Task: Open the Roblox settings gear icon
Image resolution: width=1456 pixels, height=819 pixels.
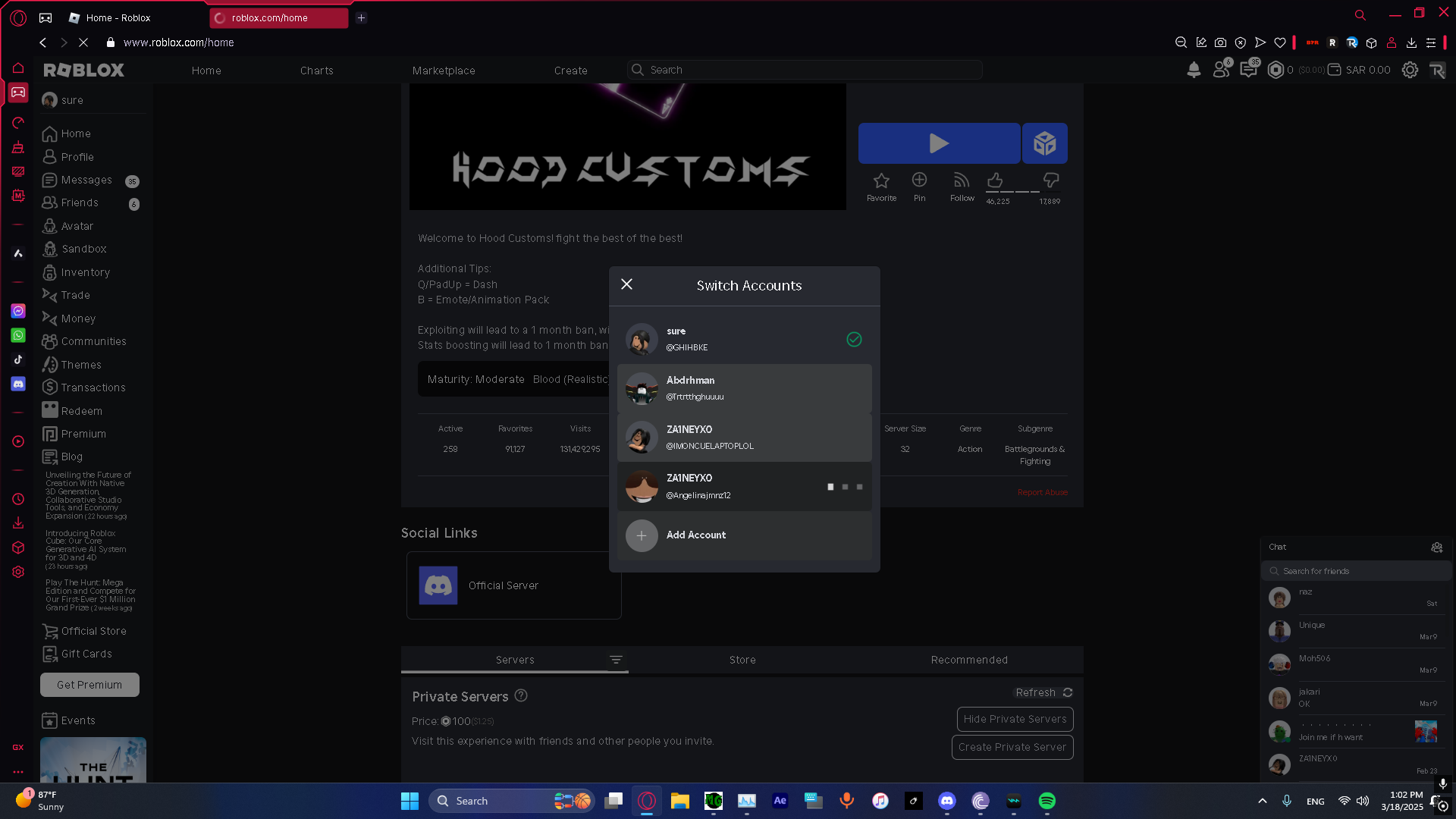Action: coord(1410,71)
